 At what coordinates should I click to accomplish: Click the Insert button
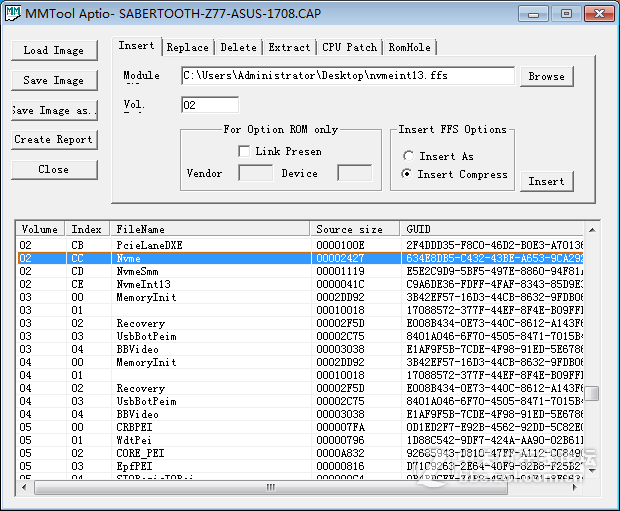(x=546, y=181)
